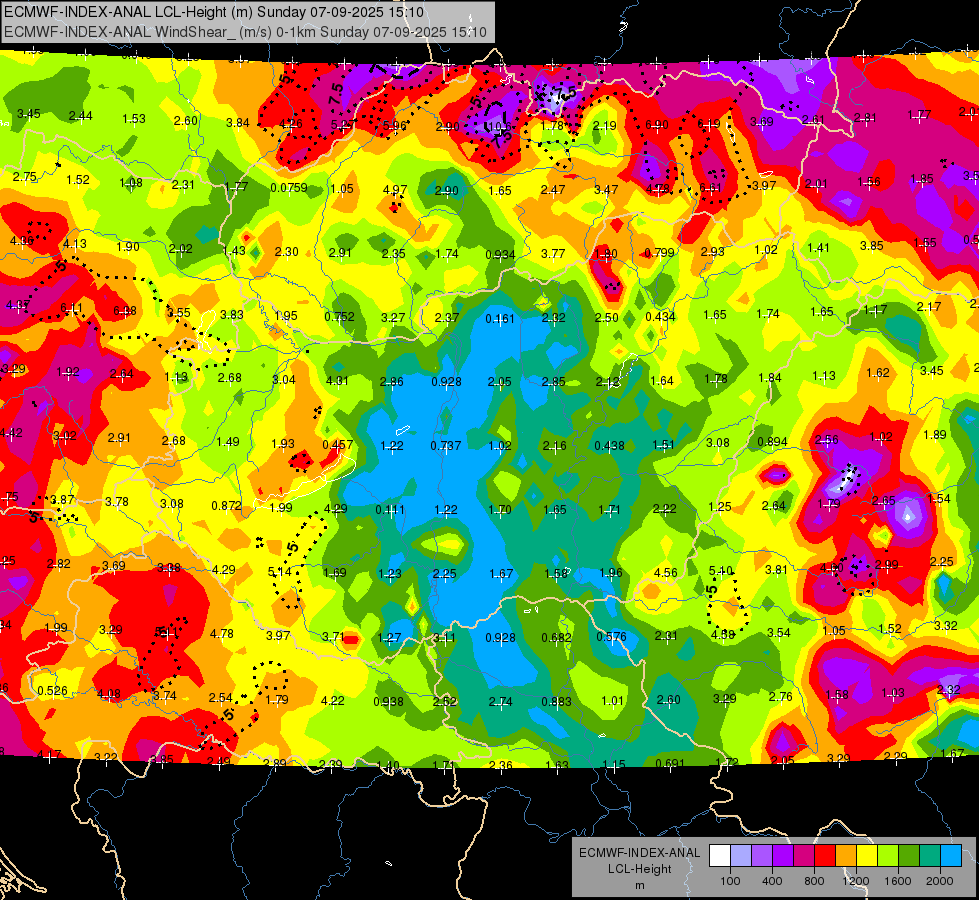Click the '0.438' wind shear value
Image resolution: width=979 pixels, height=900 pixels.
[x=609, y=445]
